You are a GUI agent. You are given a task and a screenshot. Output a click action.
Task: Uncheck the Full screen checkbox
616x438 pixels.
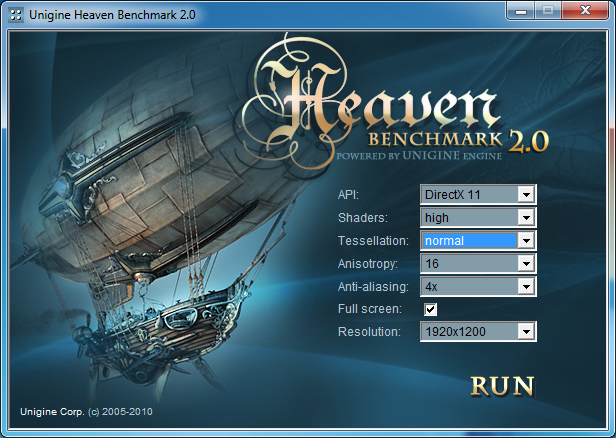[430, 309]
